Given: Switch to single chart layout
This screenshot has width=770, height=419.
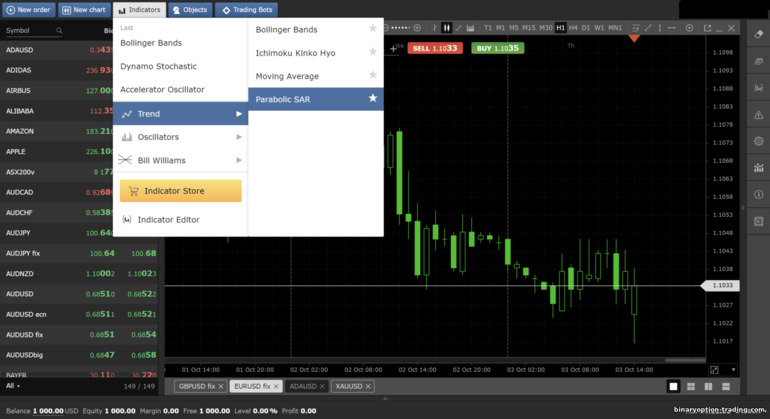Looking at the screenshot, I should [x=673, y=387].
